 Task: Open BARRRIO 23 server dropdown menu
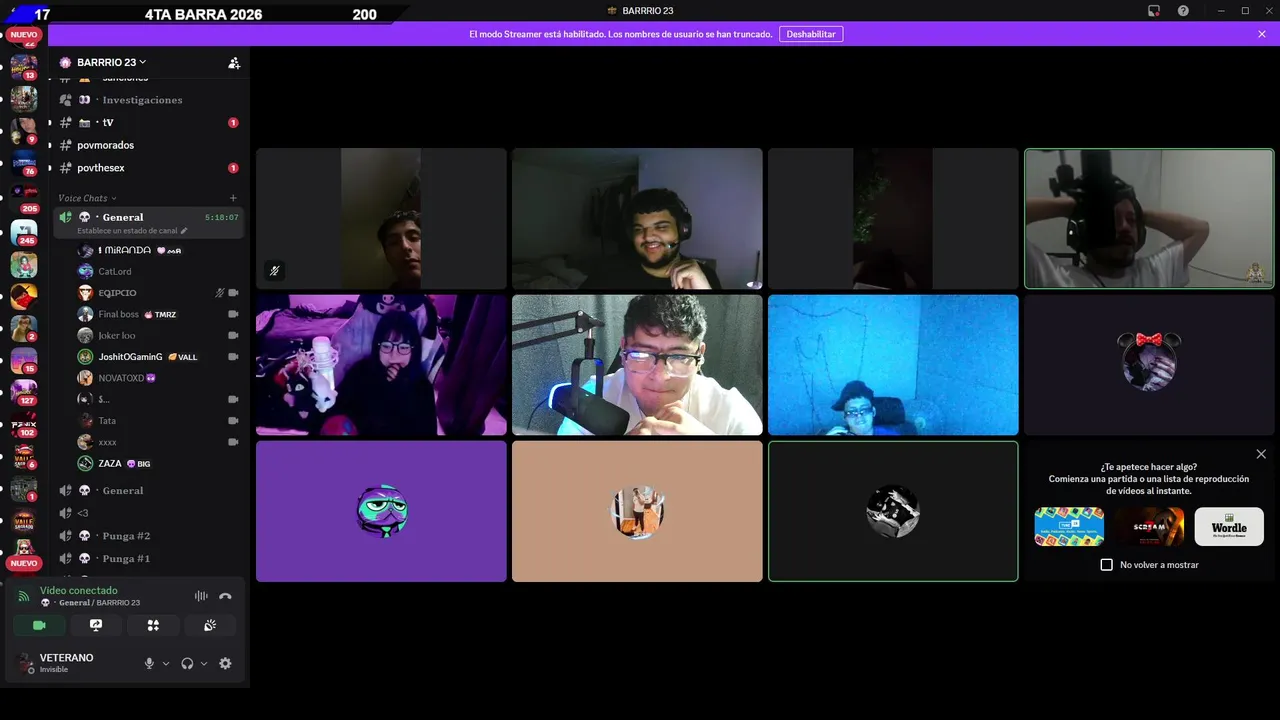point(112,62)
